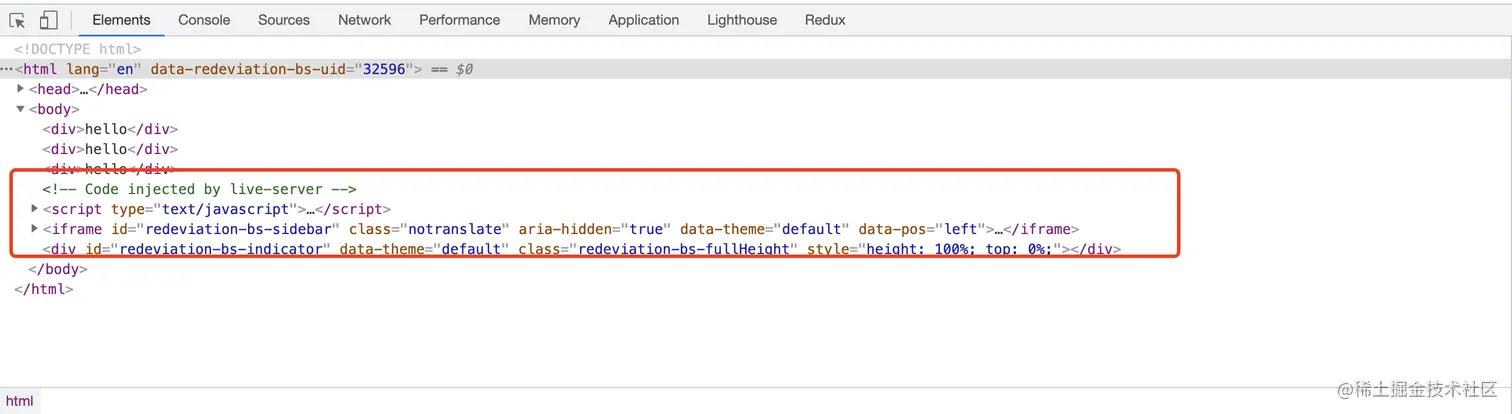Viewport: 1512px width, 414px height.
Task: Click the html breadcrumb at the bottom
Action: (x=19, y=401)
